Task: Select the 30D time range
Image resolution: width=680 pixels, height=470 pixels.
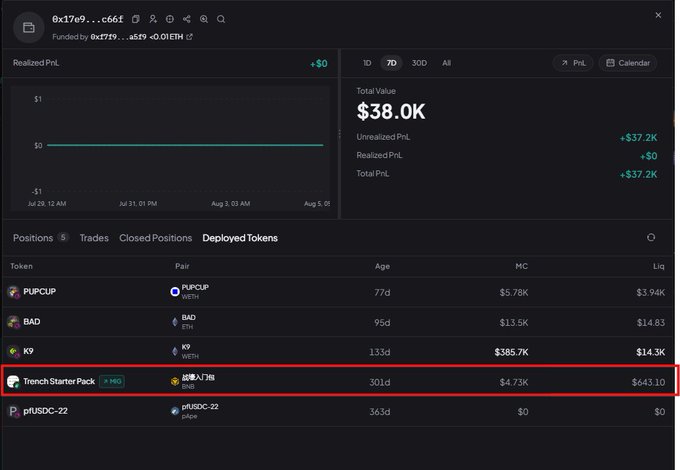Action: tap(419, 63)
